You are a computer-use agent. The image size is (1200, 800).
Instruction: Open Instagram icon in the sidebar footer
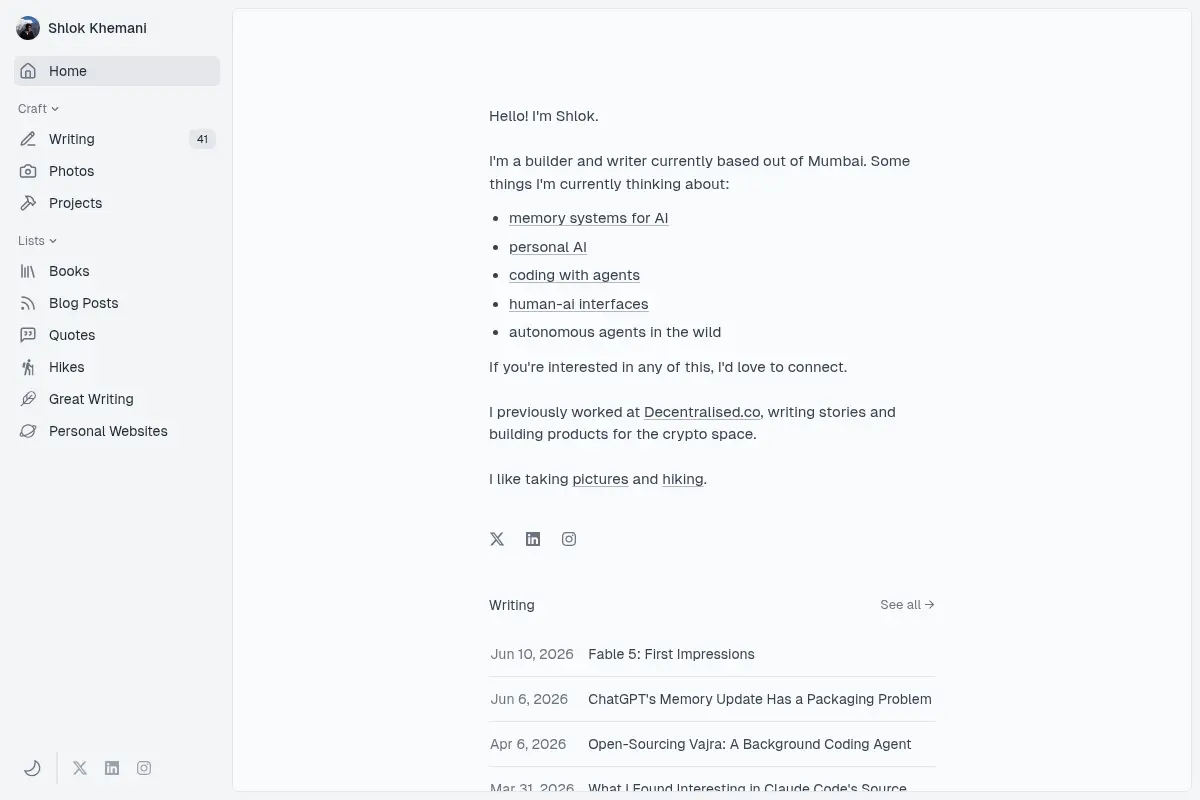144,768
